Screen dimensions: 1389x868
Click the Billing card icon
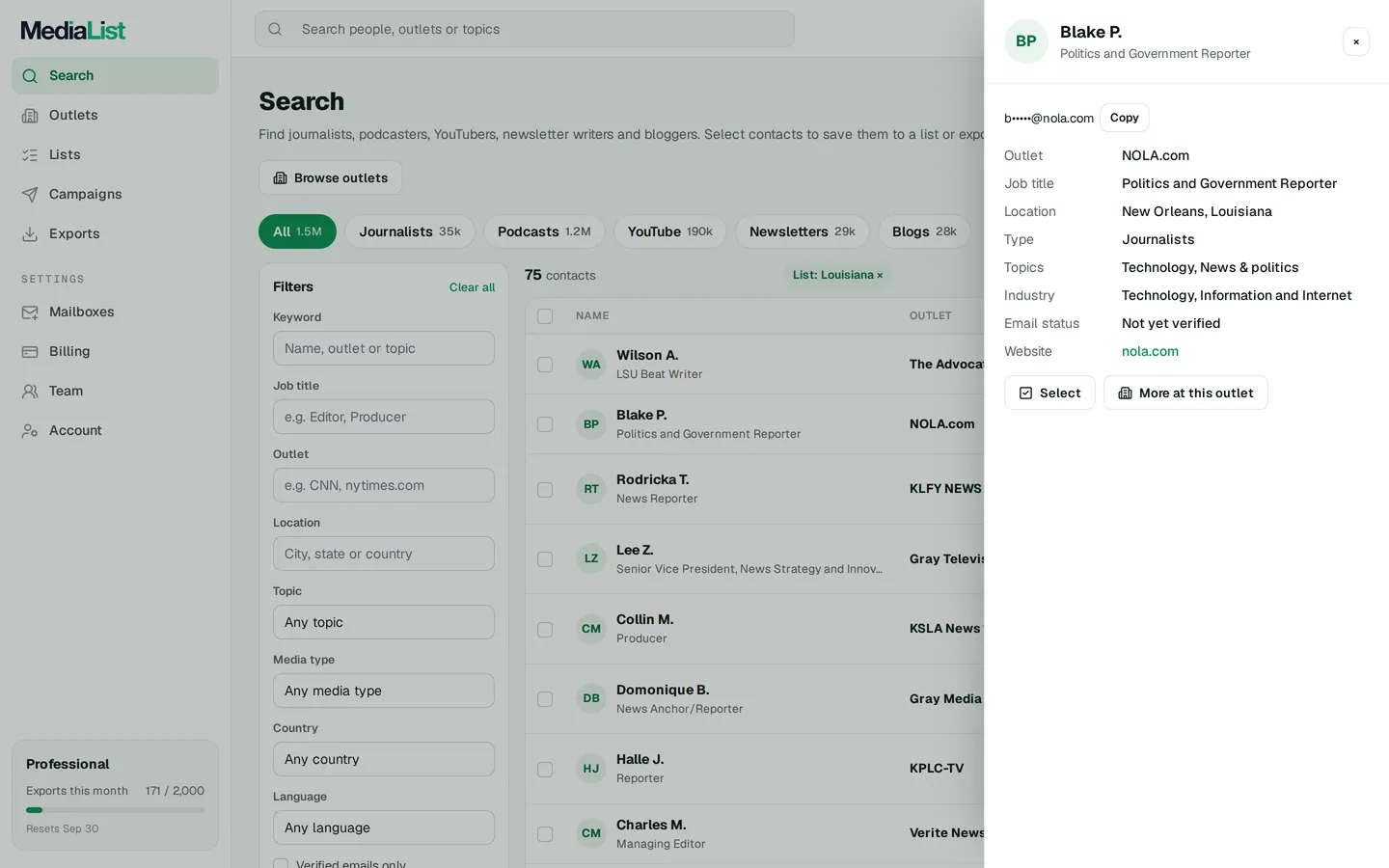click(30, 352)
